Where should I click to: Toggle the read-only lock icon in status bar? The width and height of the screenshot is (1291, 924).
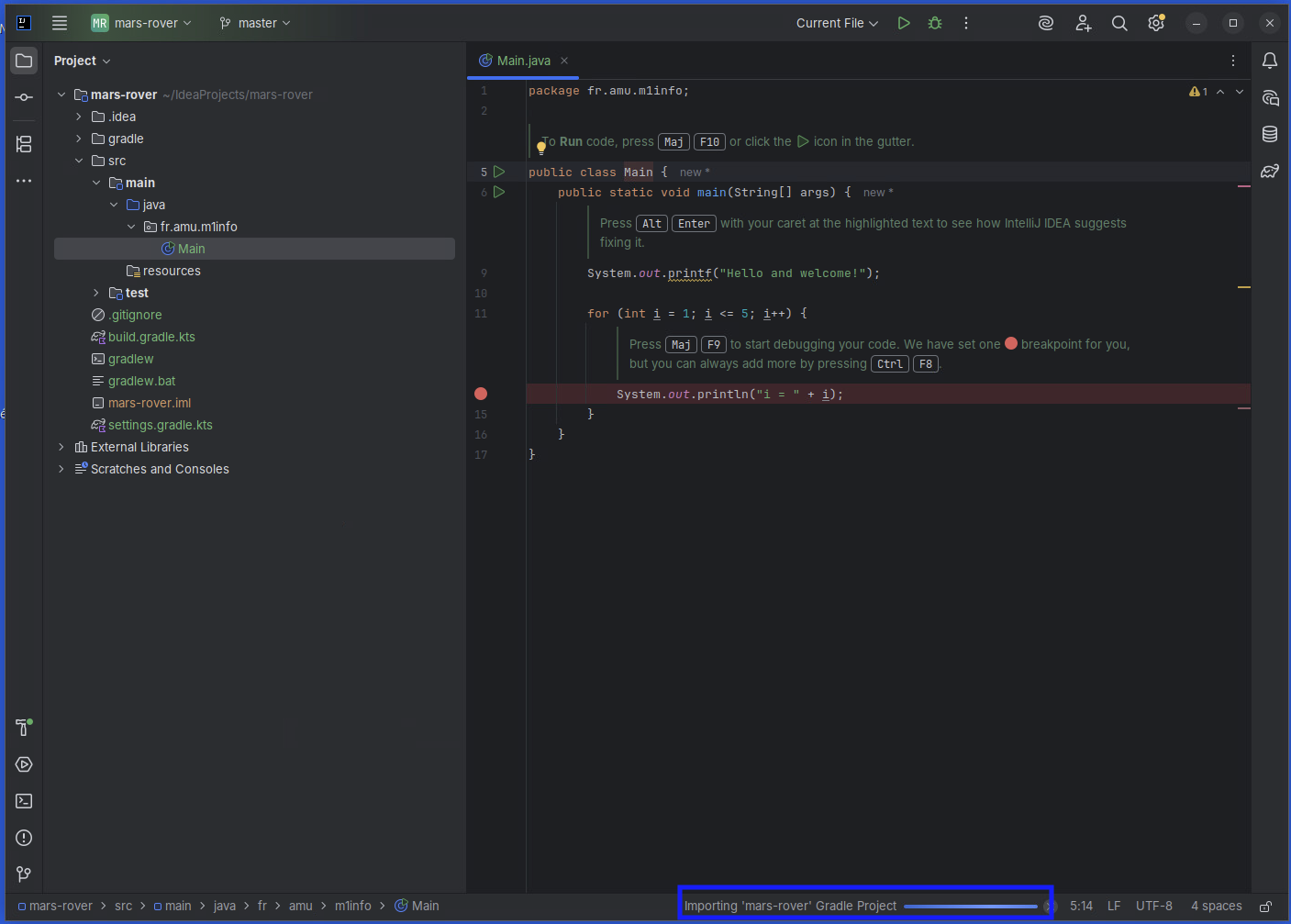pos(1265,907)
